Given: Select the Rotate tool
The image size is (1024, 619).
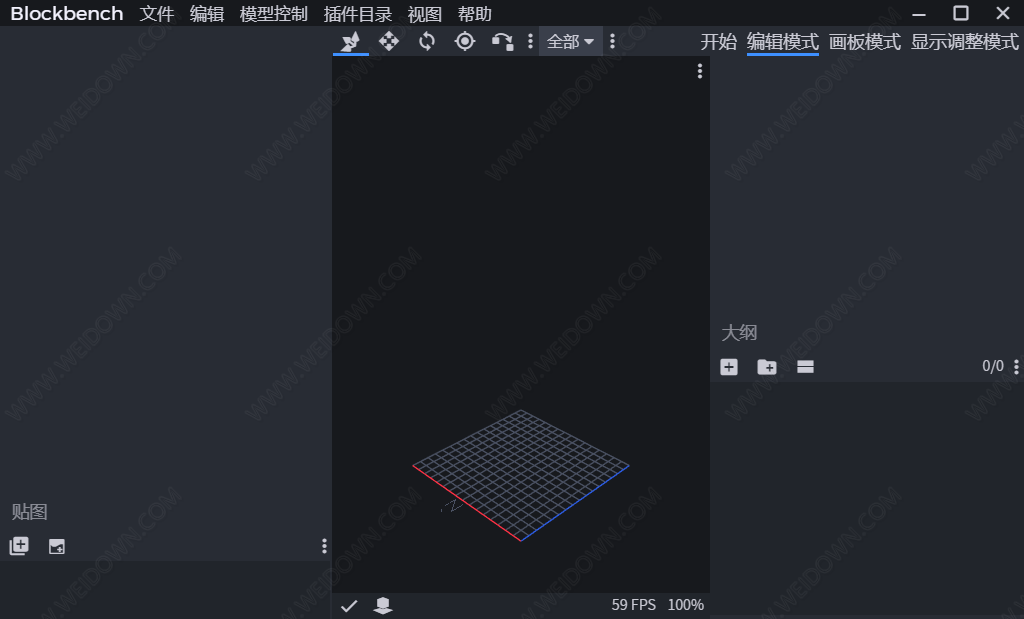Looking at the screenshot, I should (426, 42).
